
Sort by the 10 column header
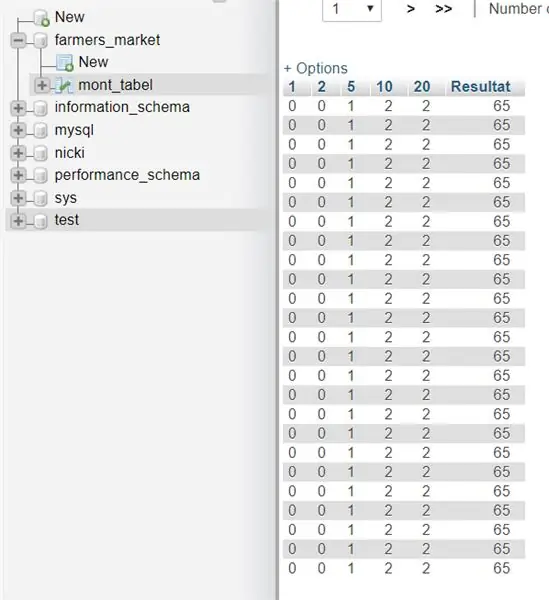384,86
